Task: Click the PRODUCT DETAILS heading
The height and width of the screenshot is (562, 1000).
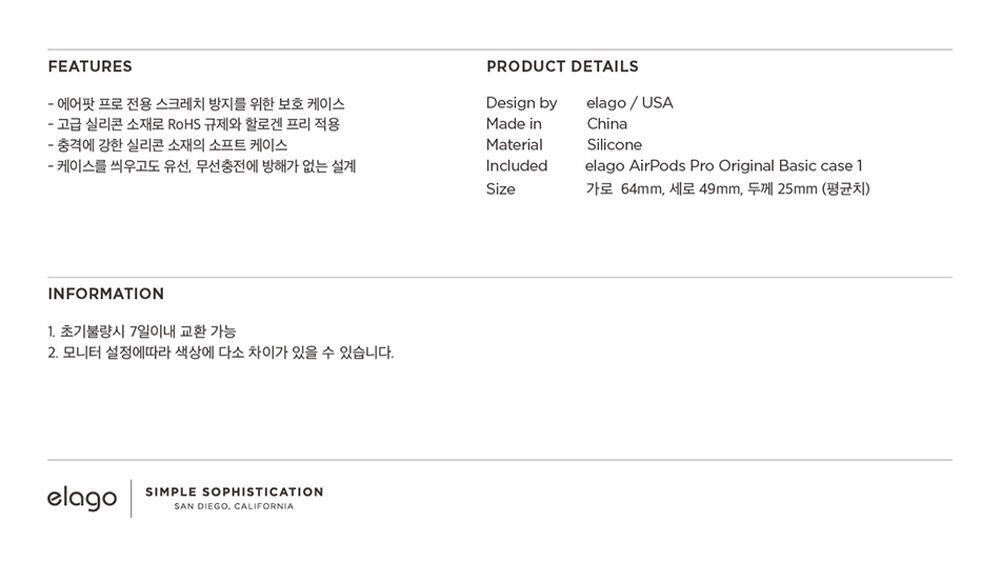Action: pyautogui.click(x=562, y=66)
